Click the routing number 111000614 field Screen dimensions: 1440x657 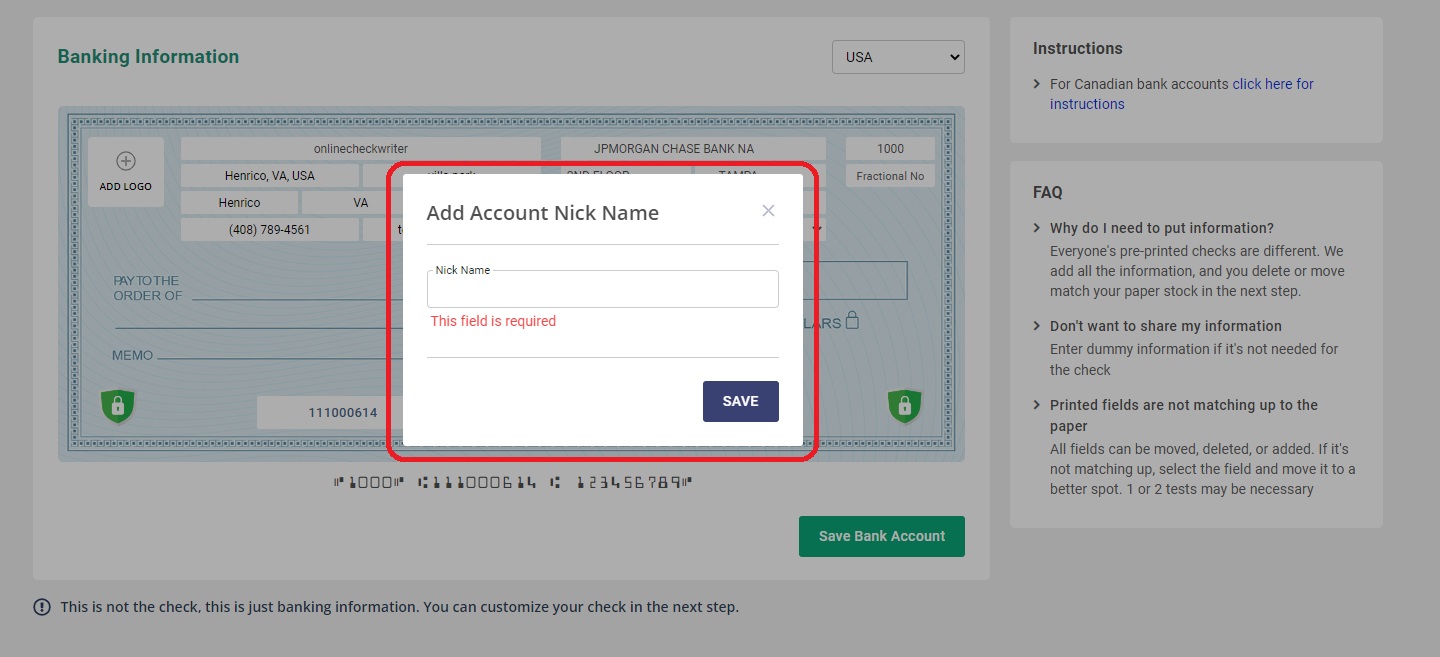pyautogui.click(x=330, y=413)
